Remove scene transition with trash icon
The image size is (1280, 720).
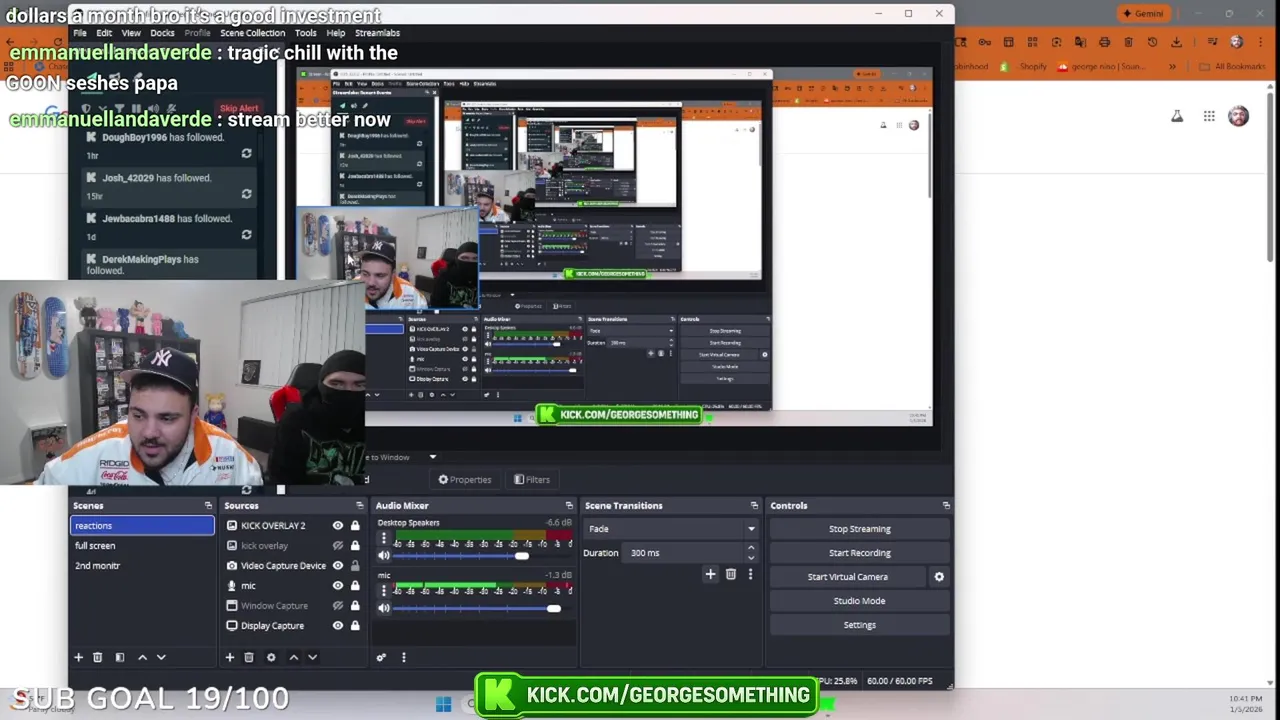[730, 574]
